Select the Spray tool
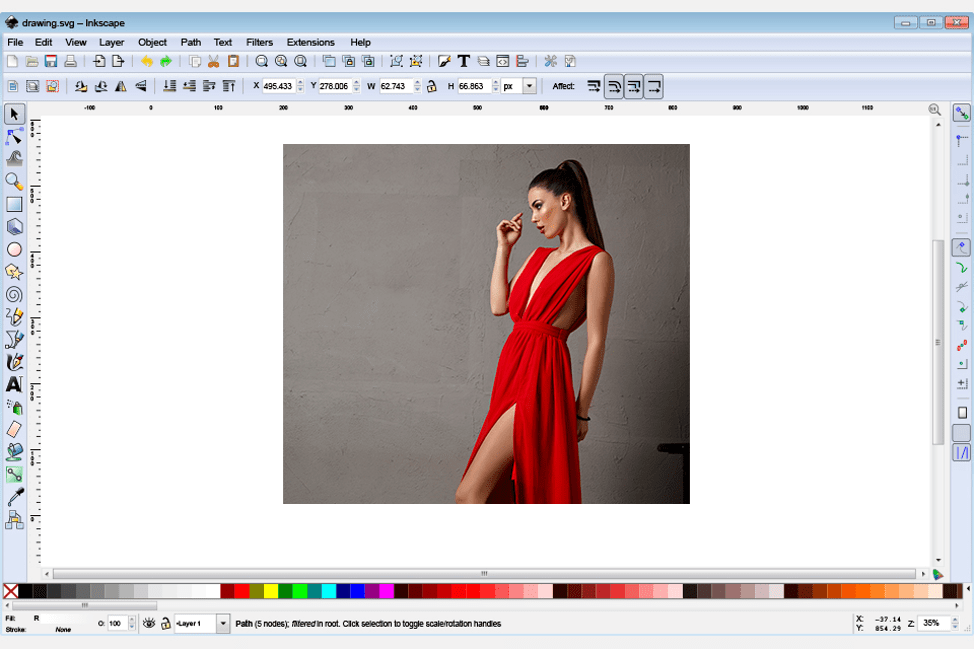Viewport: 974px width, 649px height. pyautogui.click(x=14, y=407)
